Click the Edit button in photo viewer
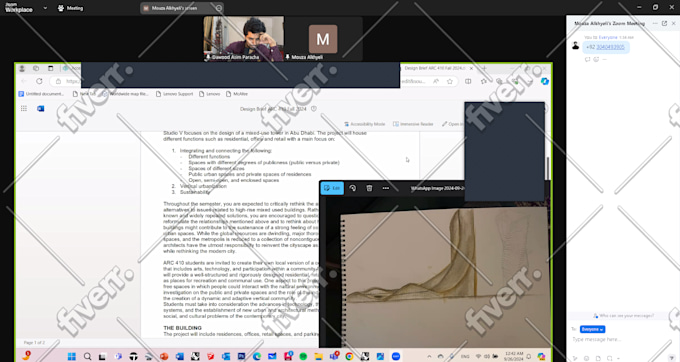This screenshot has width=680, height=362. pos(332,188)
